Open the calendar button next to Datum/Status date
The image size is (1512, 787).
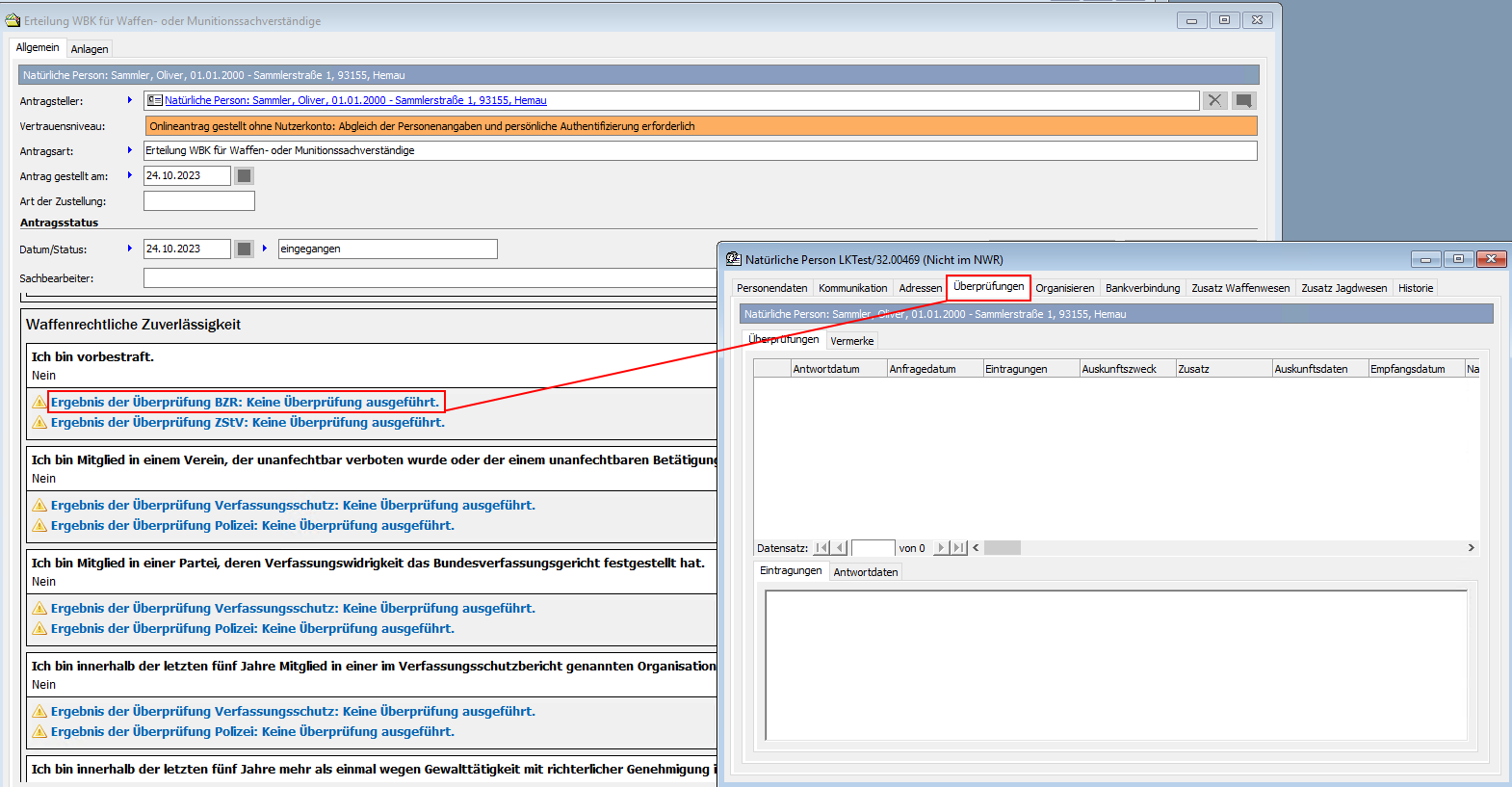(245, 249)
